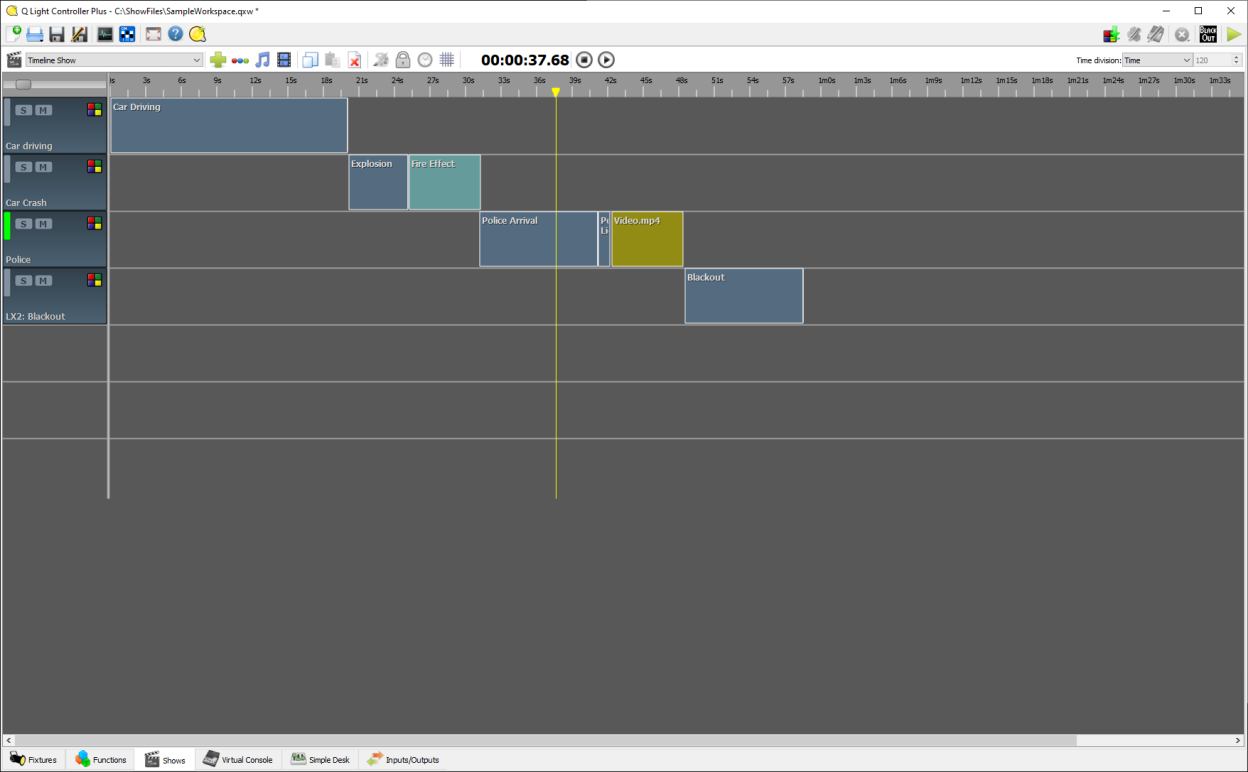
Task: Switch to the Virtual Console tab
Action: pyautogui.click(x=238, y=760)
